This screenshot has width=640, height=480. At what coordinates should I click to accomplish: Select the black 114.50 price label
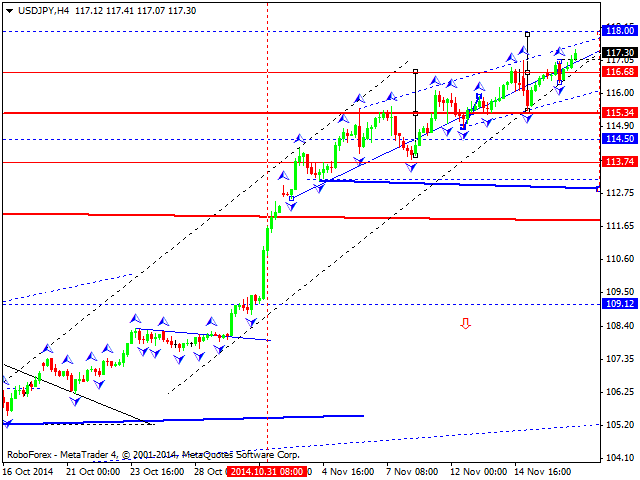coord(620,139)
